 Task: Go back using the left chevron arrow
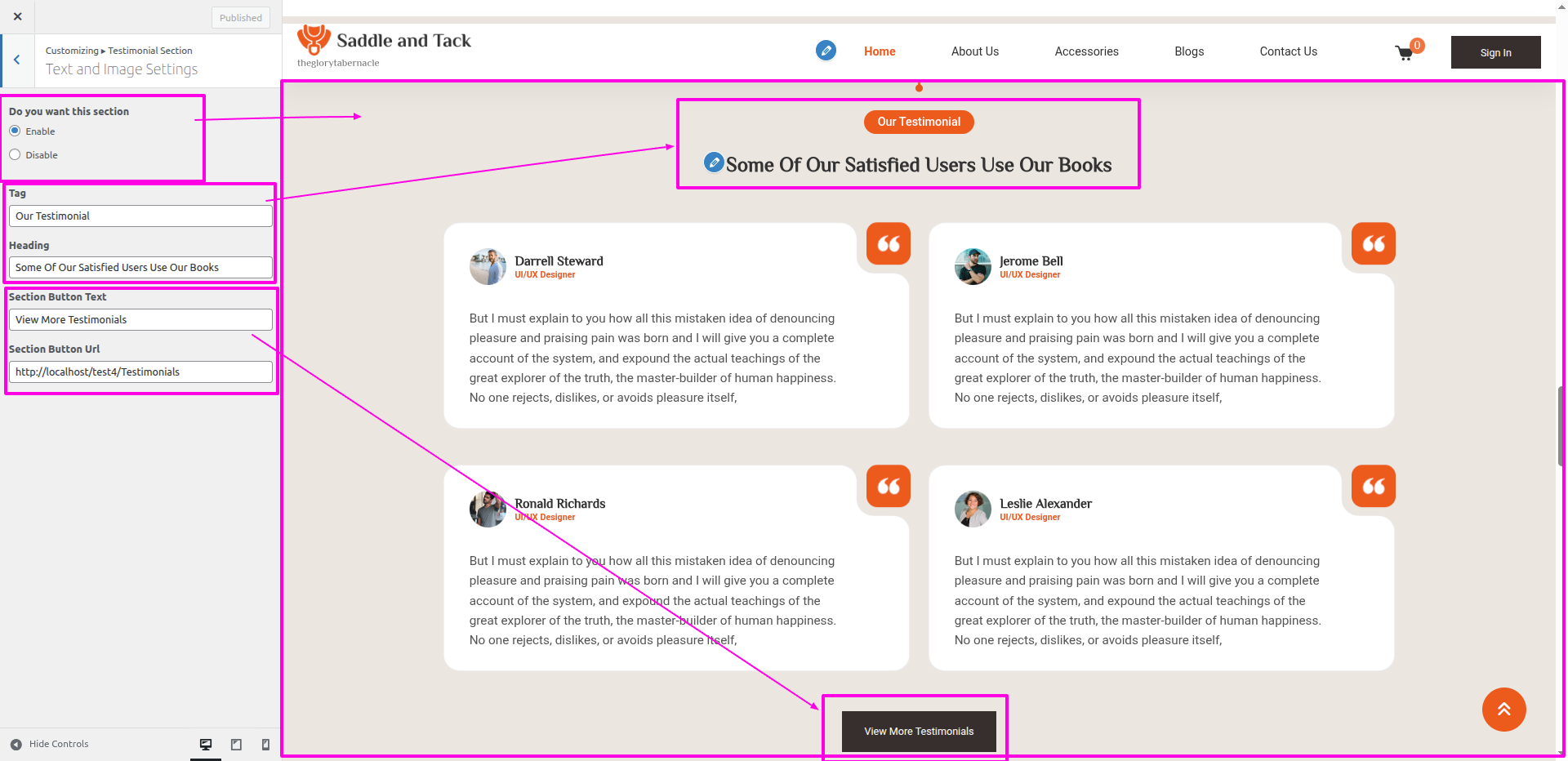click(17, 60)
